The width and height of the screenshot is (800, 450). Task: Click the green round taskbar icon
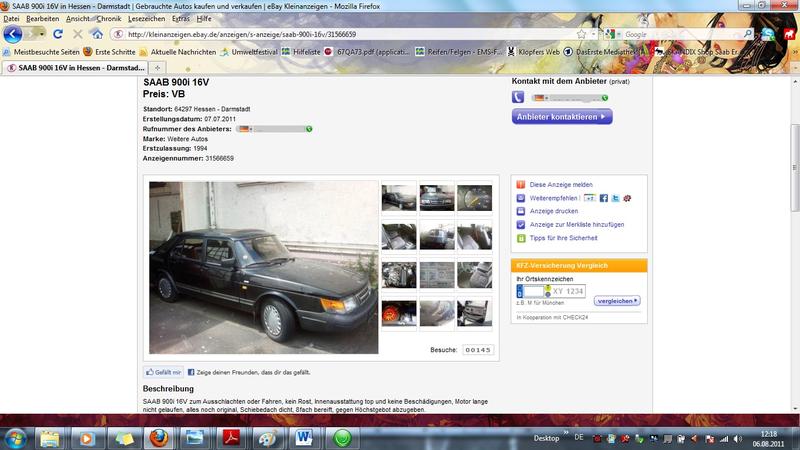point(342,438)
